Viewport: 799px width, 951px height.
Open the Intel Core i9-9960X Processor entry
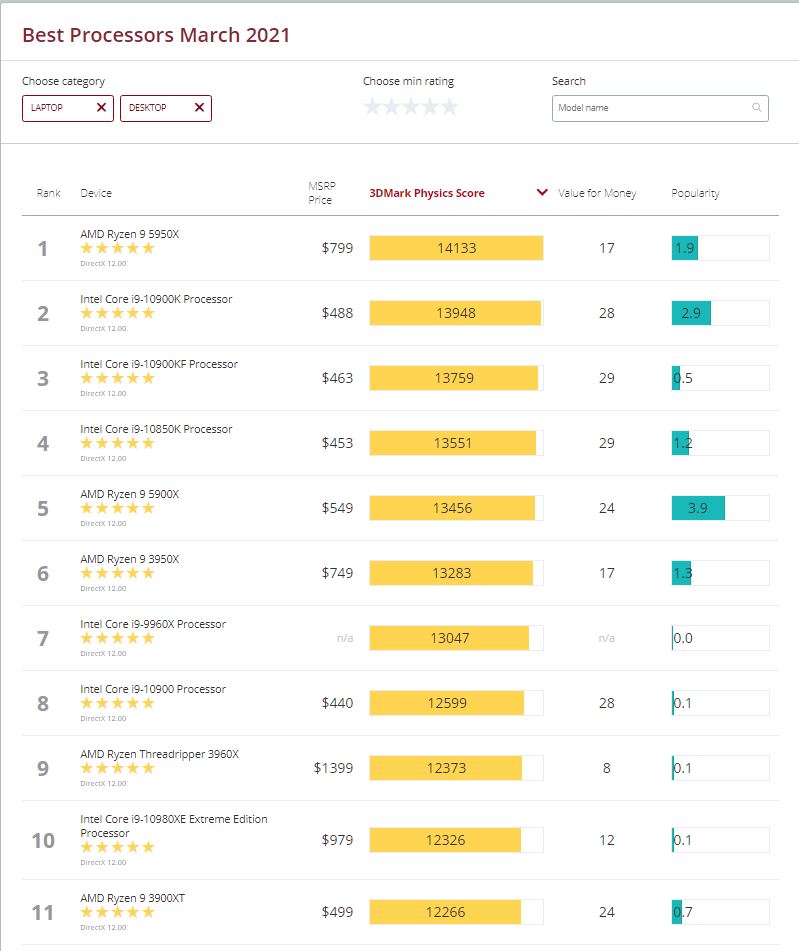point(153,623)
